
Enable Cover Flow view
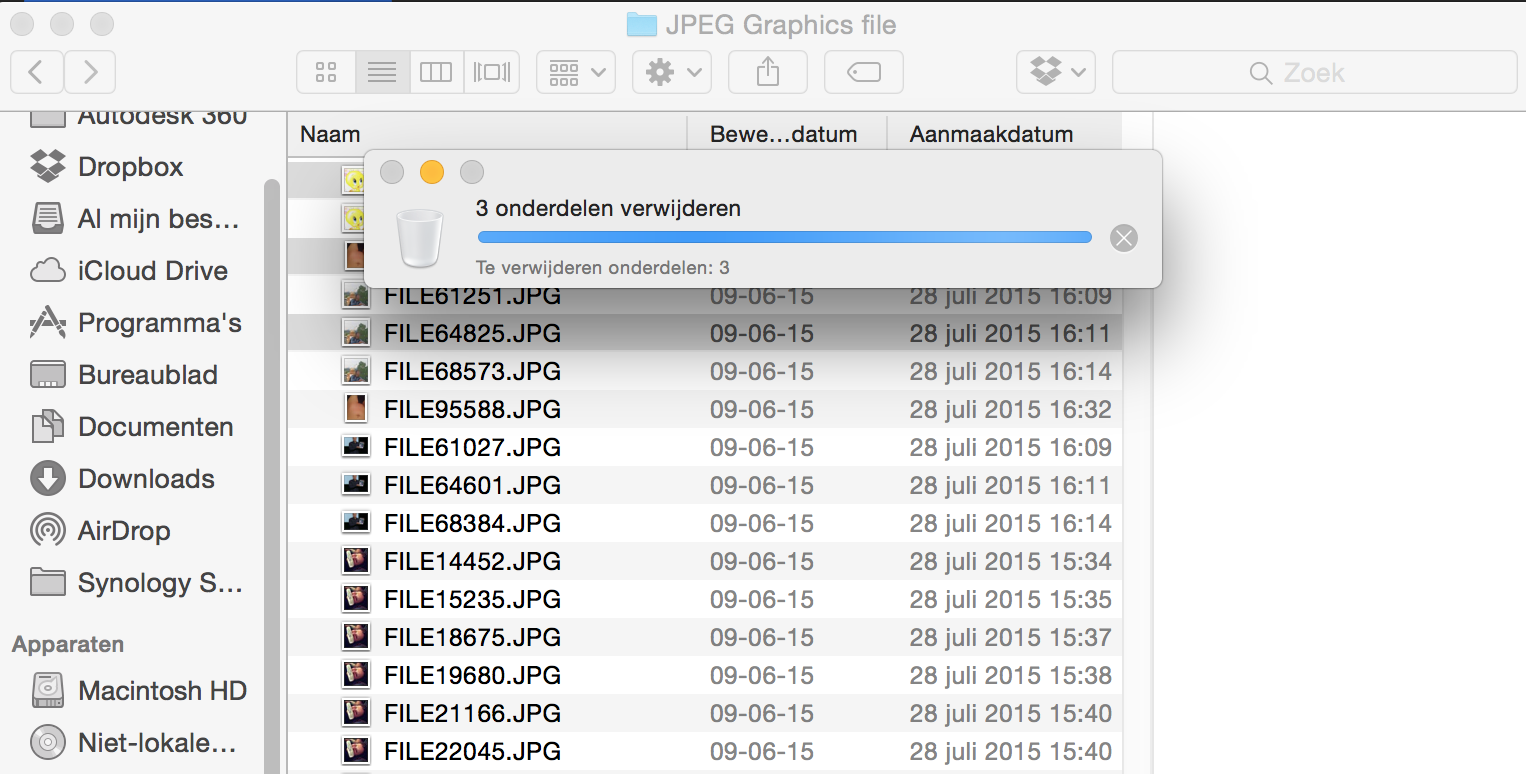(x=491, y=72)
